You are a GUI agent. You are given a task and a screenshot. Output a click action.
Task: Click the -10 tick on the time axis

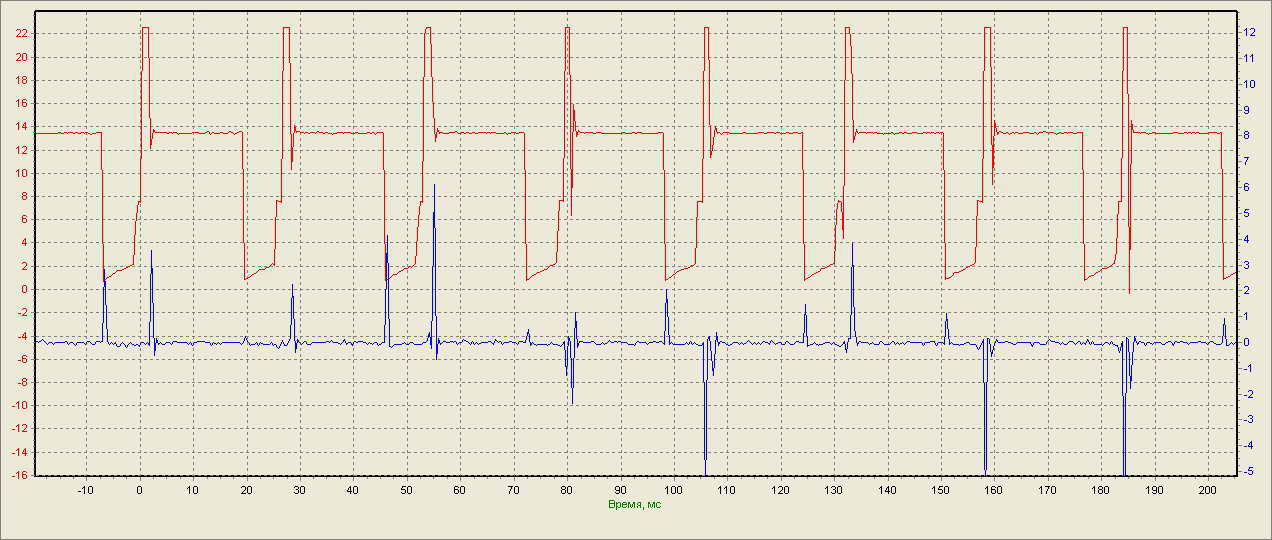86,491
